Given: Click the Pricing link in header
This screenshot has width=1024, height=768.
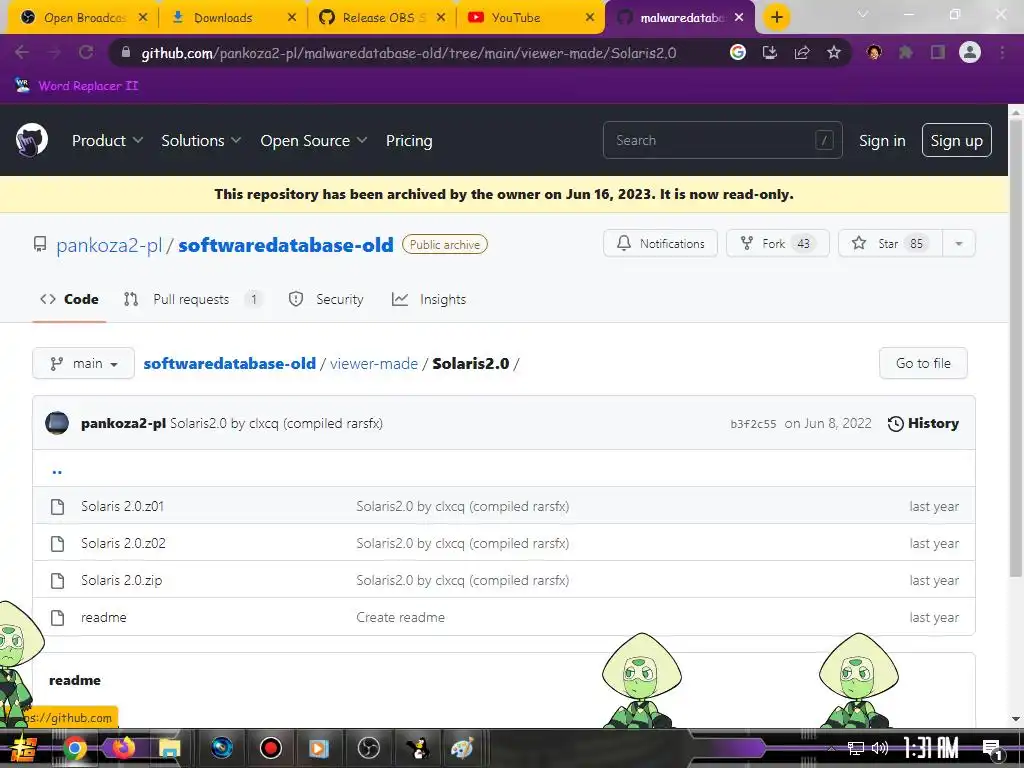Looking at the screenshot, I should pyautogui.click(x=409, y=140).
